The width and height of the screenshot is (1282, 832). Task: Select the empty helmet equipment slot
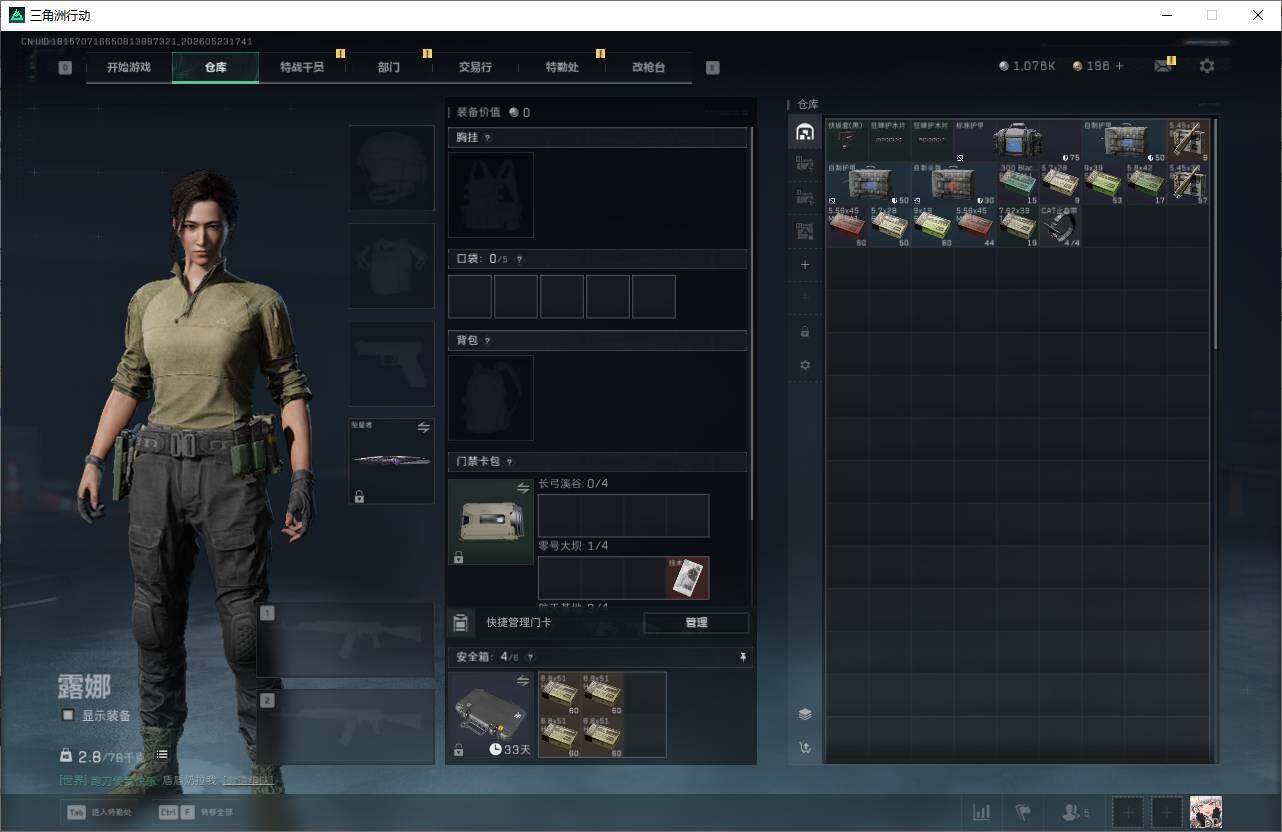[391, 167]
